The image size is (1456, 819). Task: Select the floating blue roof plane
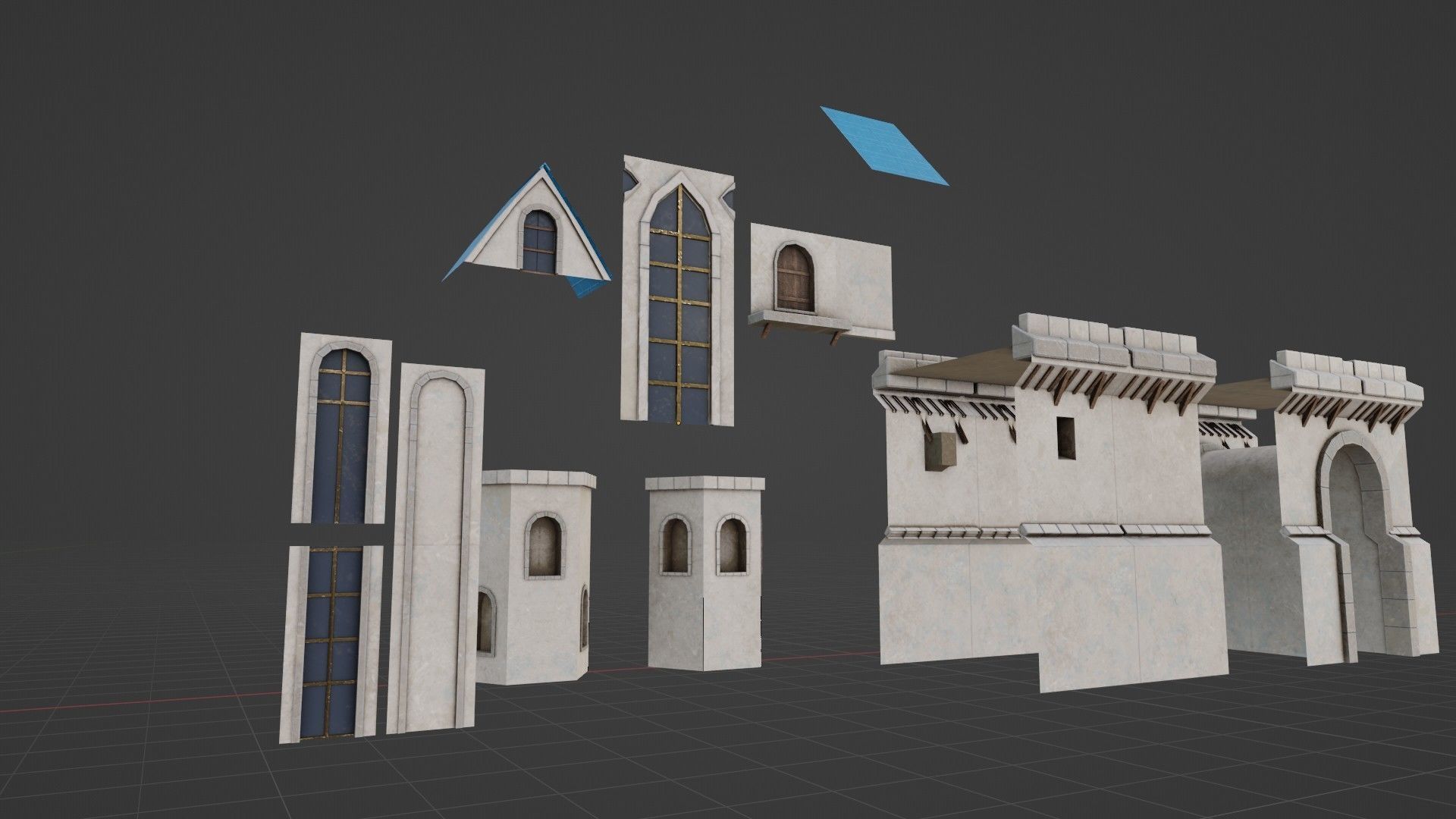point(883,146)
